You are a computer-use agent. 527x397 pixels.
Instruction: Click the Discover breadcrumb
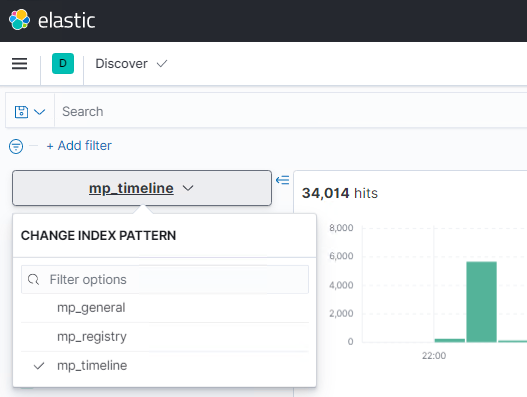[x=121, y=64]
